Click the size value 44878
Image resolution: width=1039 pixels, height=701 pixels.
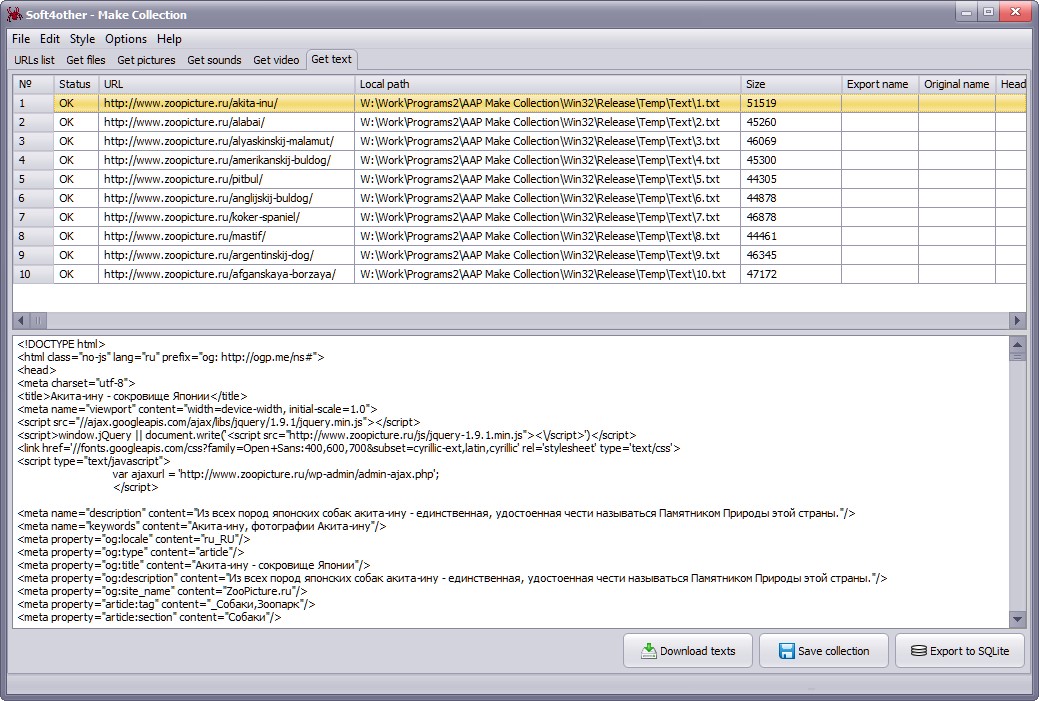coord(761,198)
